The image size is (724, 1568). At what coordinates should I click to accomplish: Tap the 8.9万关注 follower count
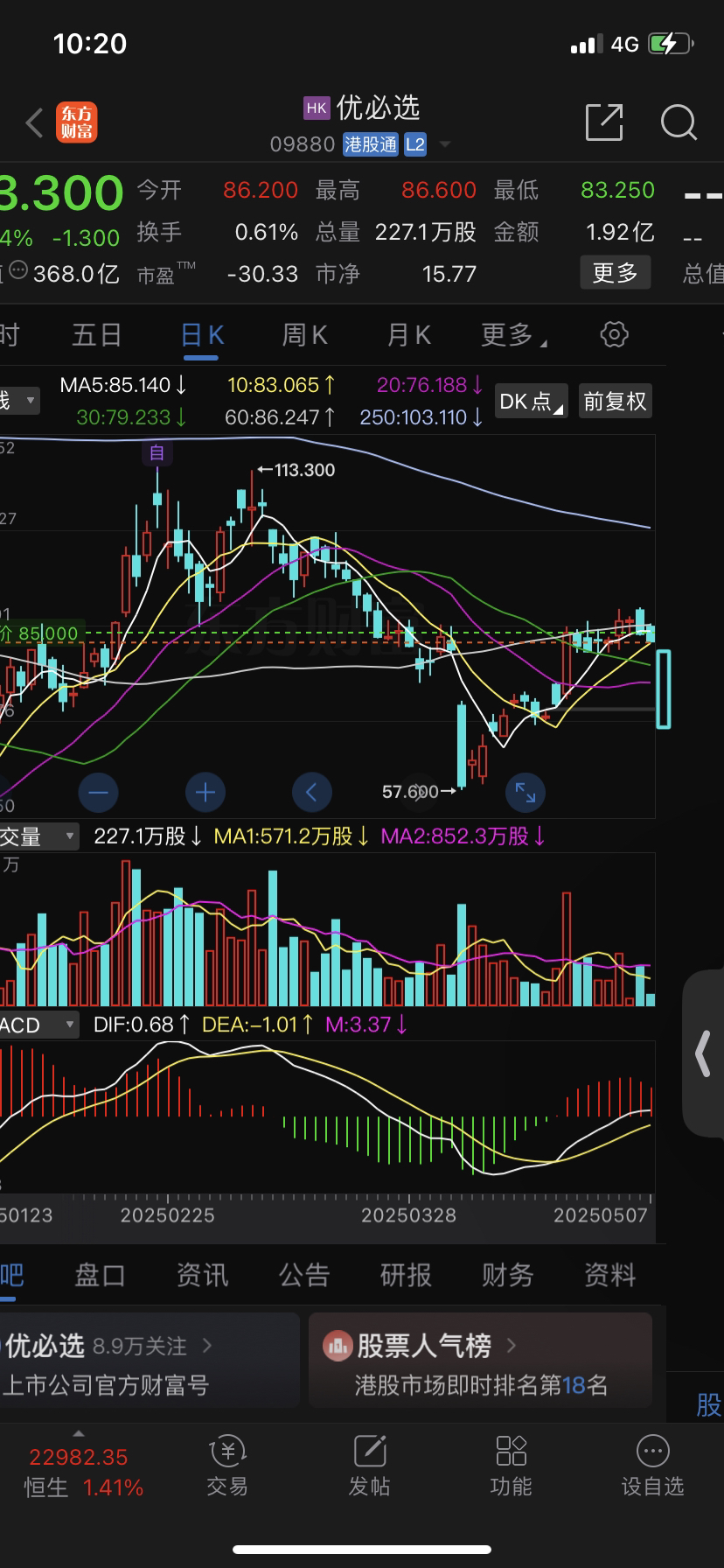point(140,1346)
